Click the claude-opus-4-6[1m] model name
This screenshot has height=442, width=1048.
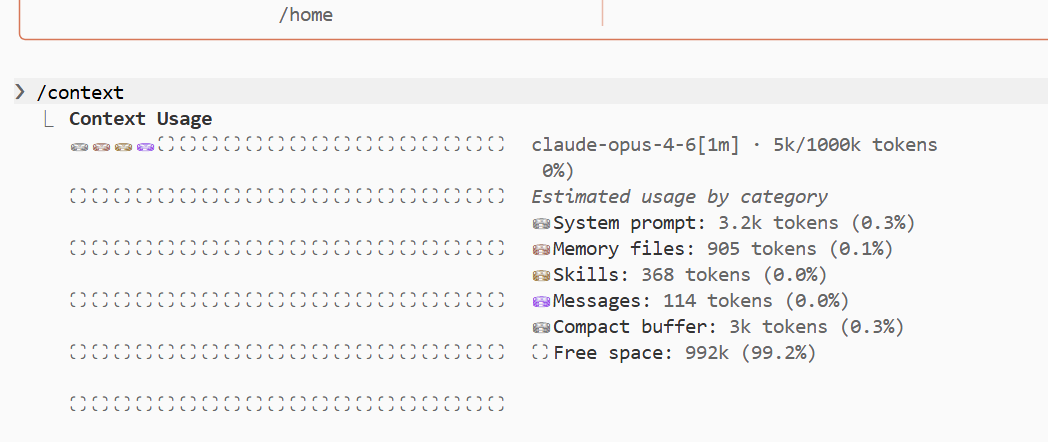click(x=636, y=145)
